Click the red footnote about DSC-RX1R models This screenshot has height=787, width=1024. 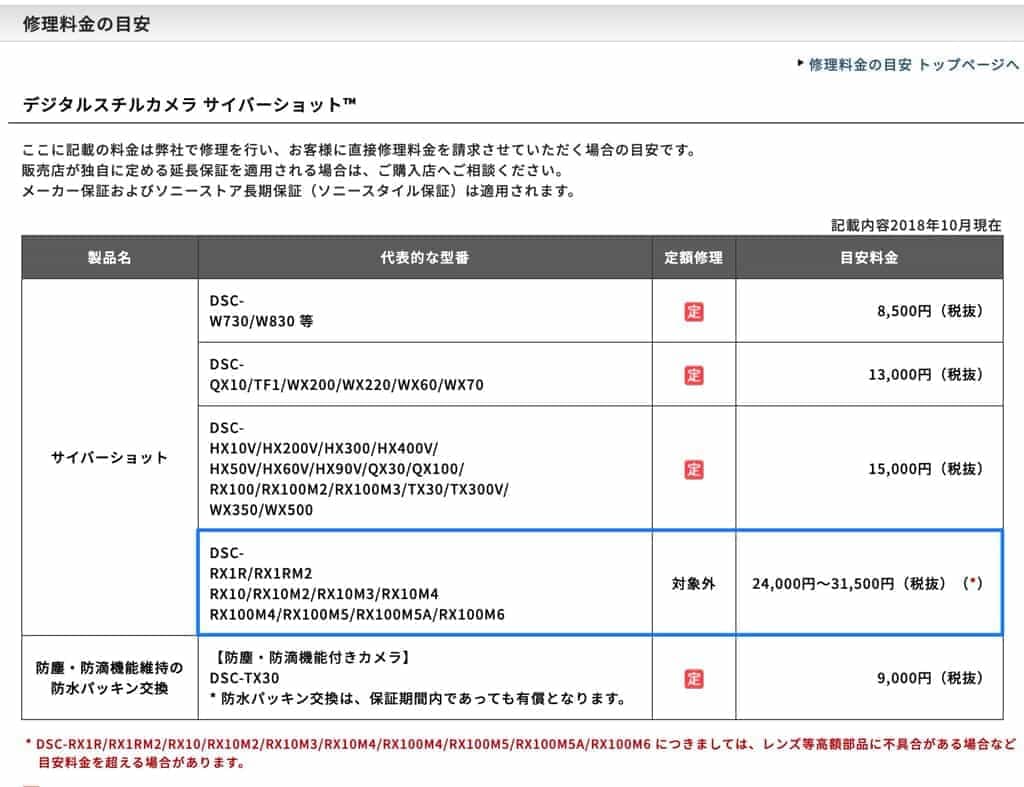pos(520,752)
